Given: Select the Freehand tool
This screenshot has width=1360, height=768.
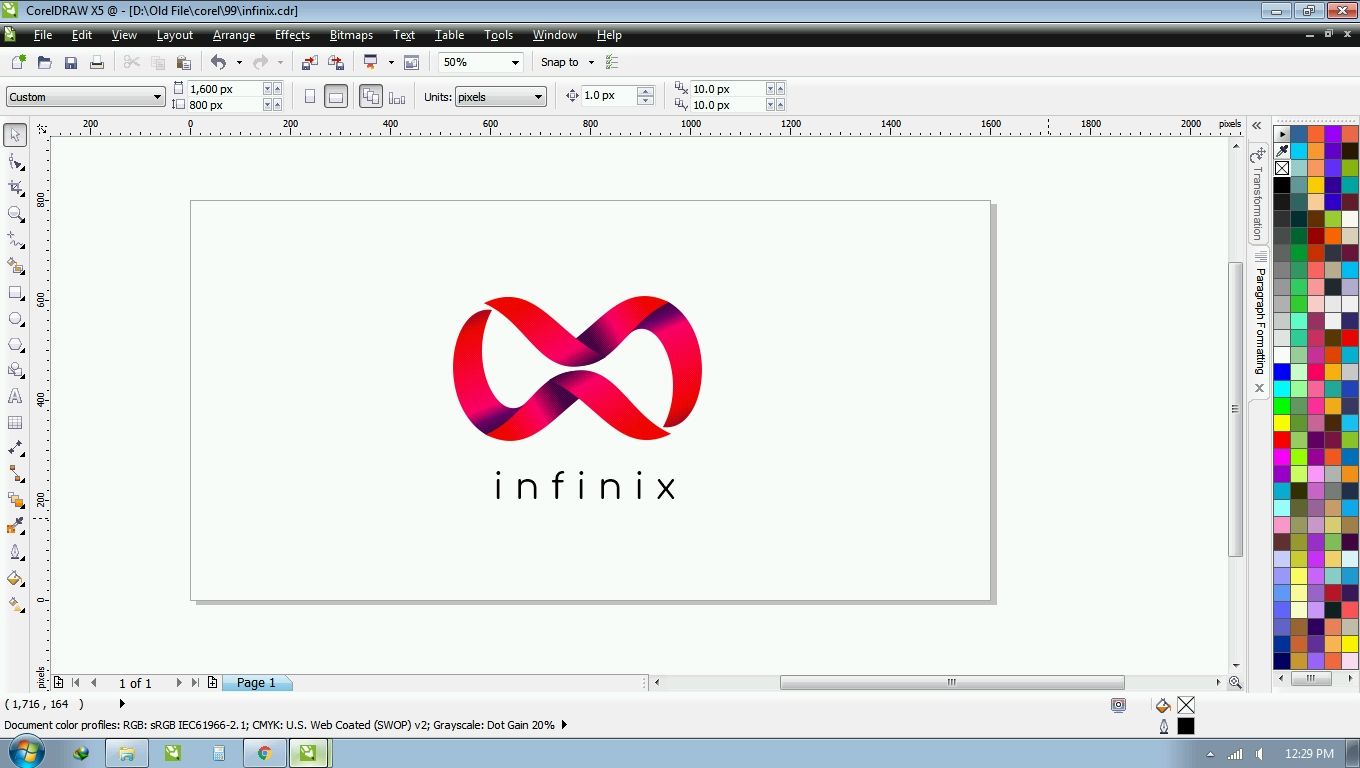Looking at the screenshot, I should (x=15, y=240).
